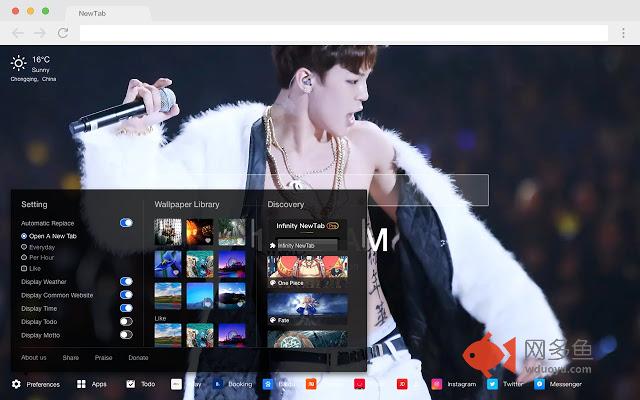
Task: Enable Display Todo switch
Action: (x=126, y=321)
